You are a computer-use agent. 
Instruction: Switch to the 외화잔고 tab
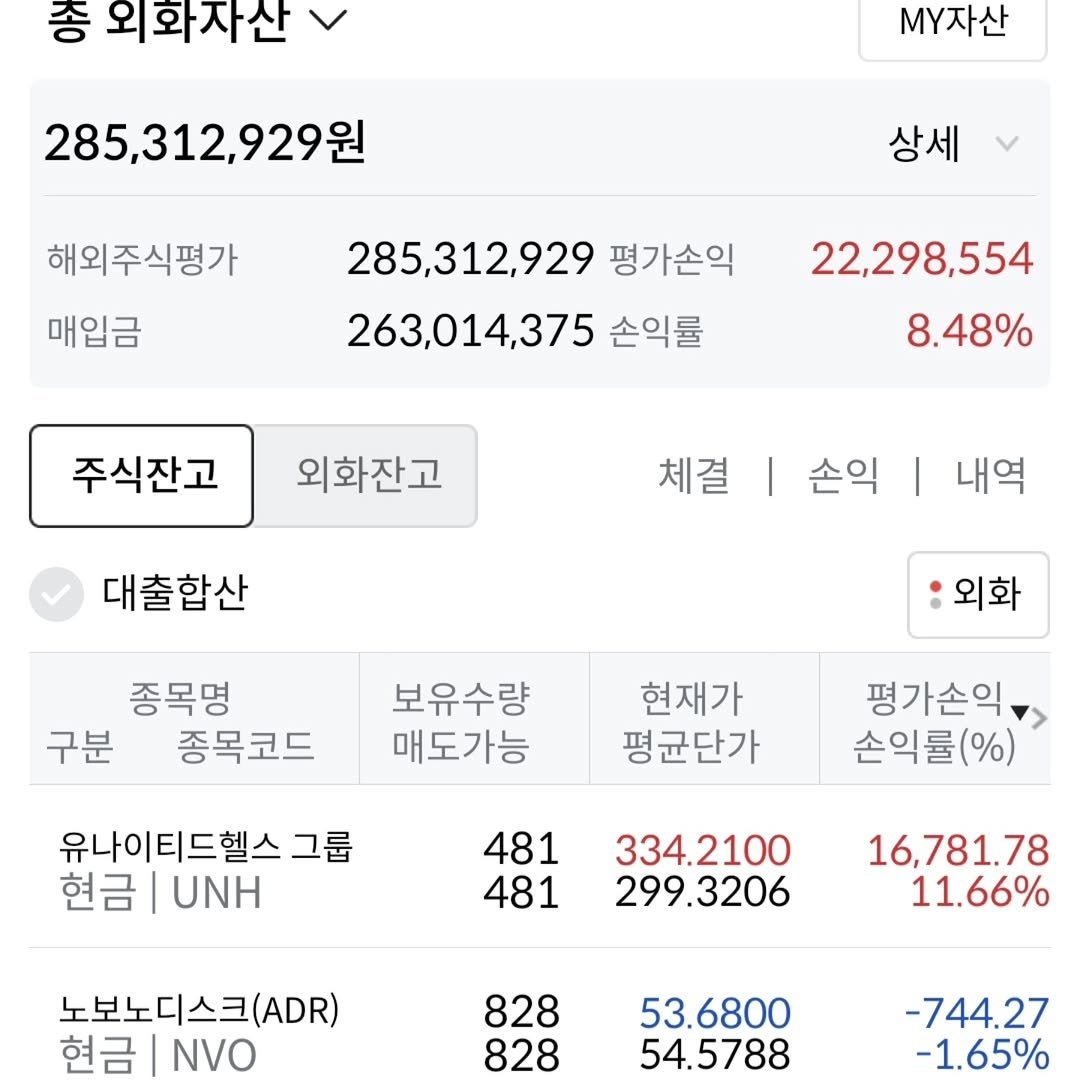[x=368, y=475]
